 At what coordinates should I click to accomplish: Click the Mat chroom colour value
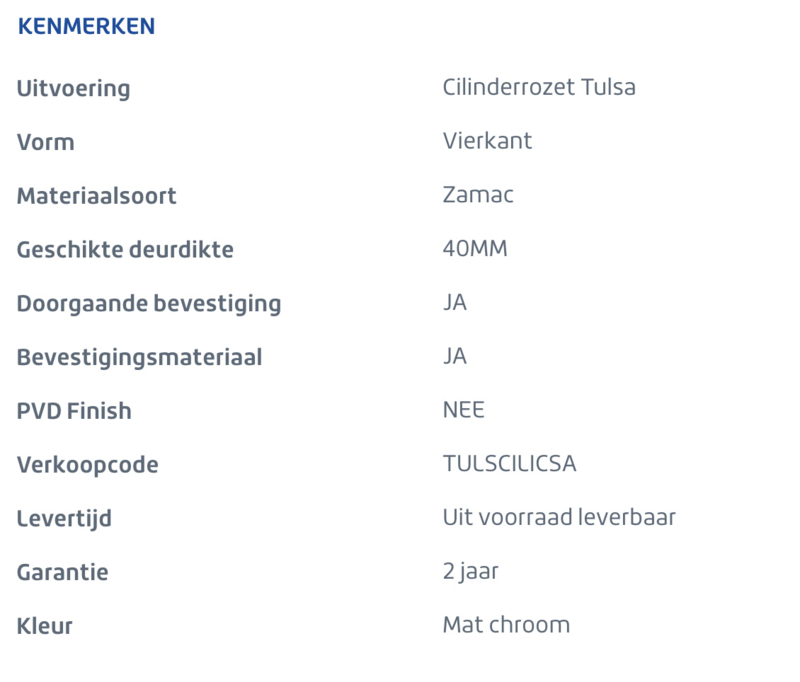[x=506, y=625]
